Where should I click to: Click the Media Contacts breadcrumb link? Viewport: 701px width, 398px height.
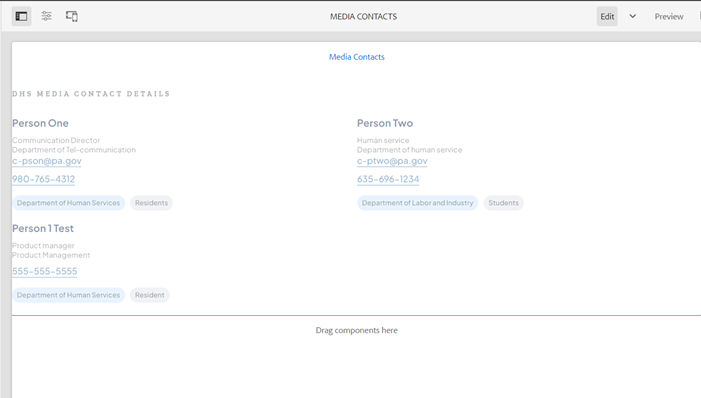pyautogui.click(x=357, y=57)
